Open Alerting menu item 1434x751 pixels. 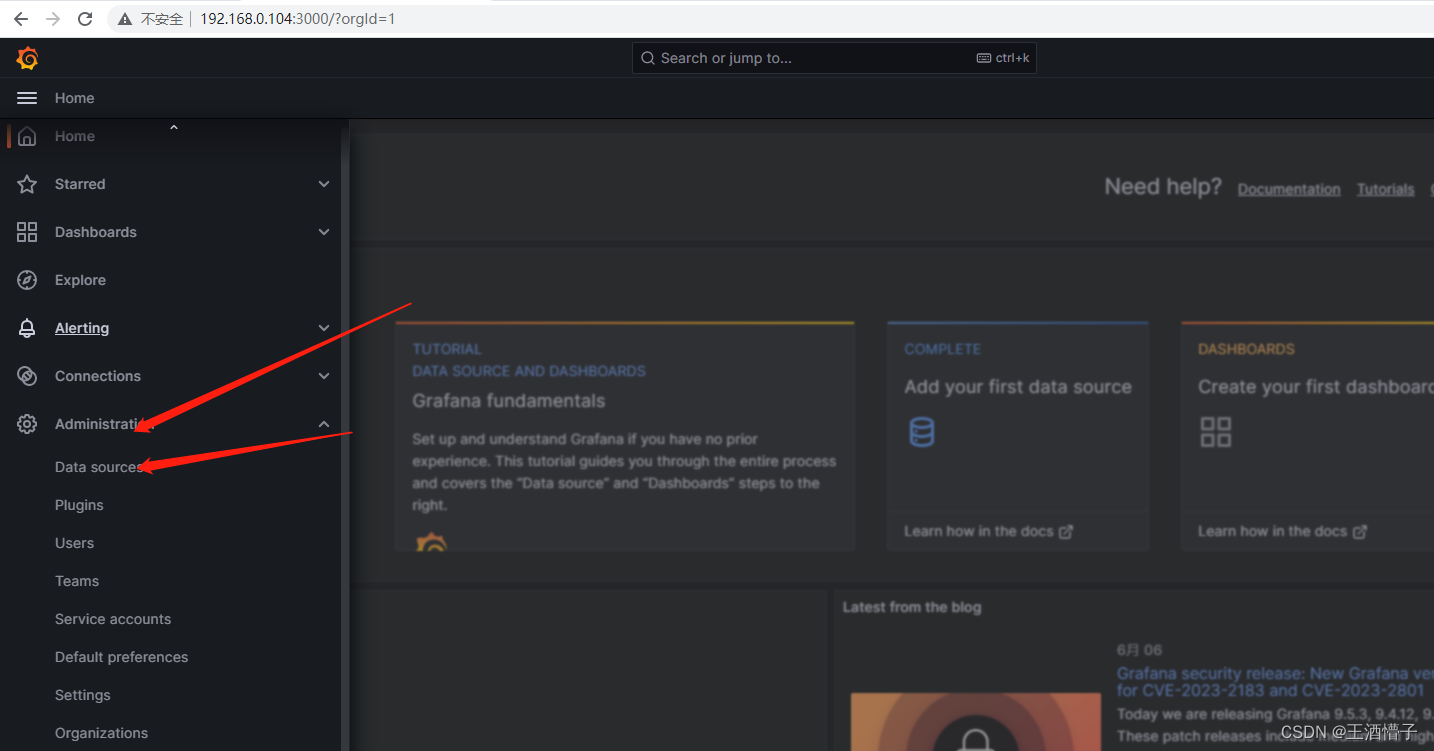tap(82, 328)
